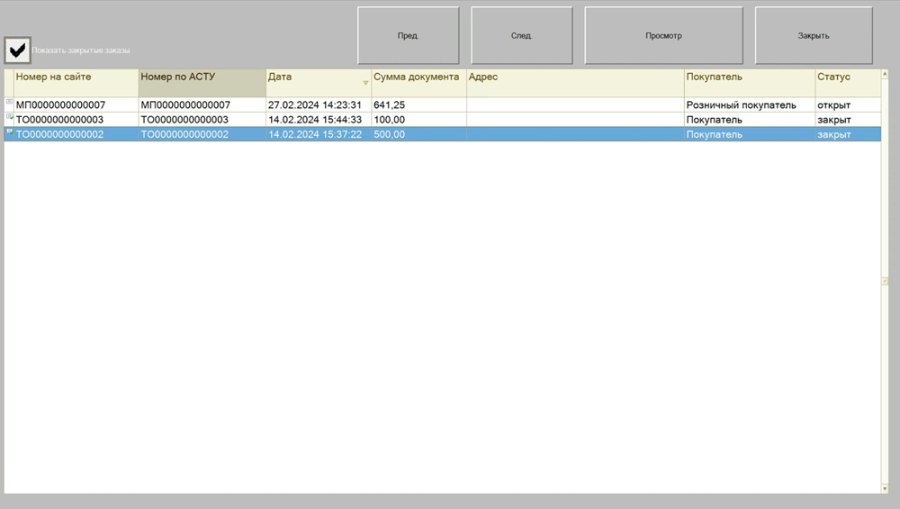Click Покупатель cell in highlighted row
Image resolution: width=900 pixels, height=509 pixels.
click(750, 134)
